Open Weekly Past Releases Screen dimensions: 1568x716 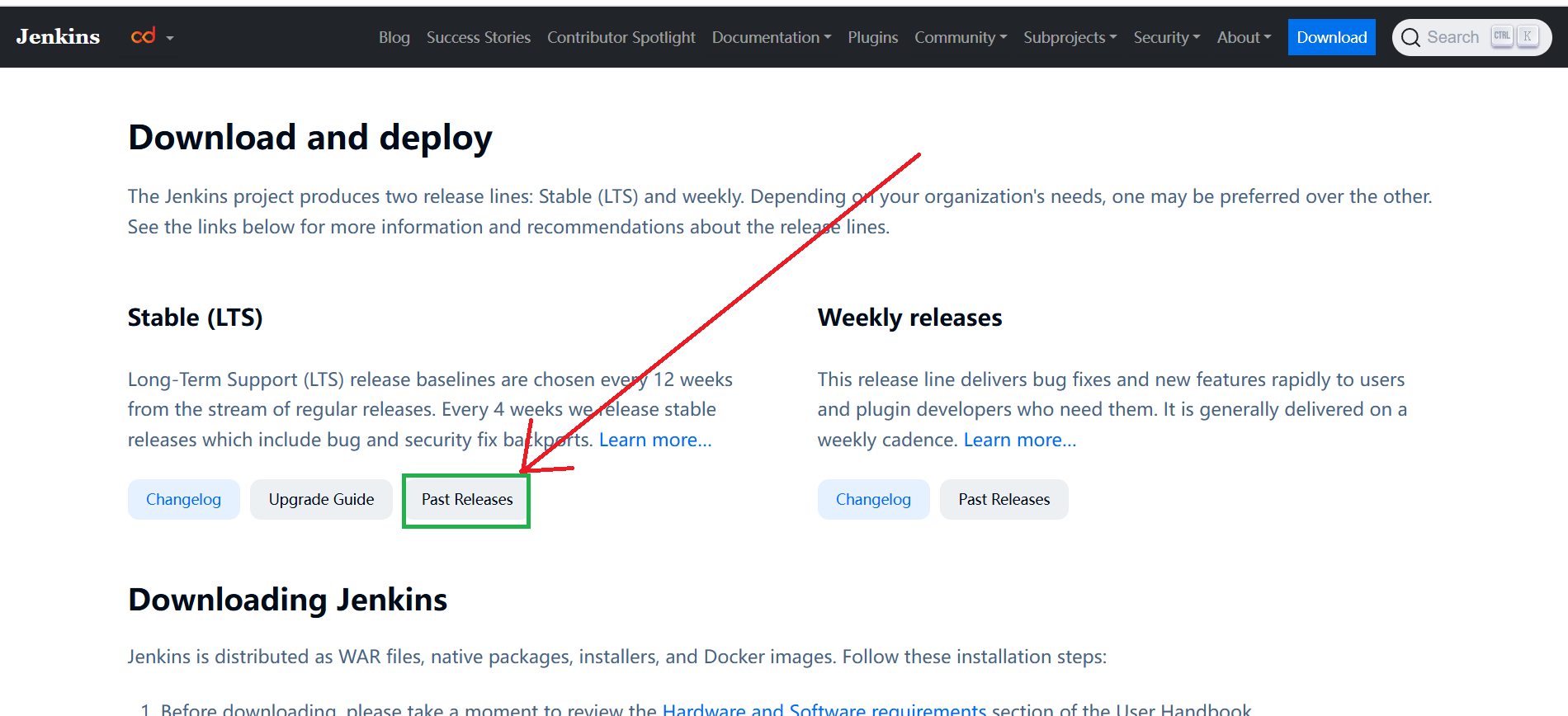[1004, 499]
